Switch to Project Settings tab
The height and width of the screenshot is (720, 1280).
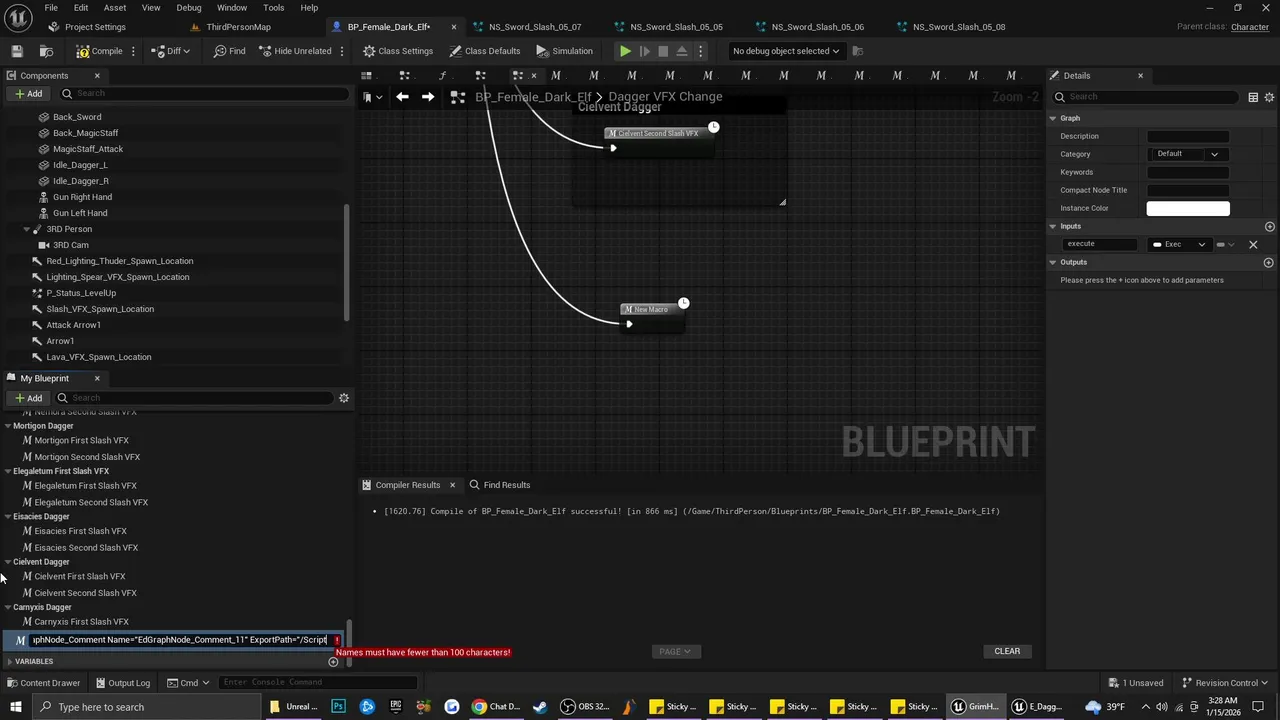pos(95,27)
